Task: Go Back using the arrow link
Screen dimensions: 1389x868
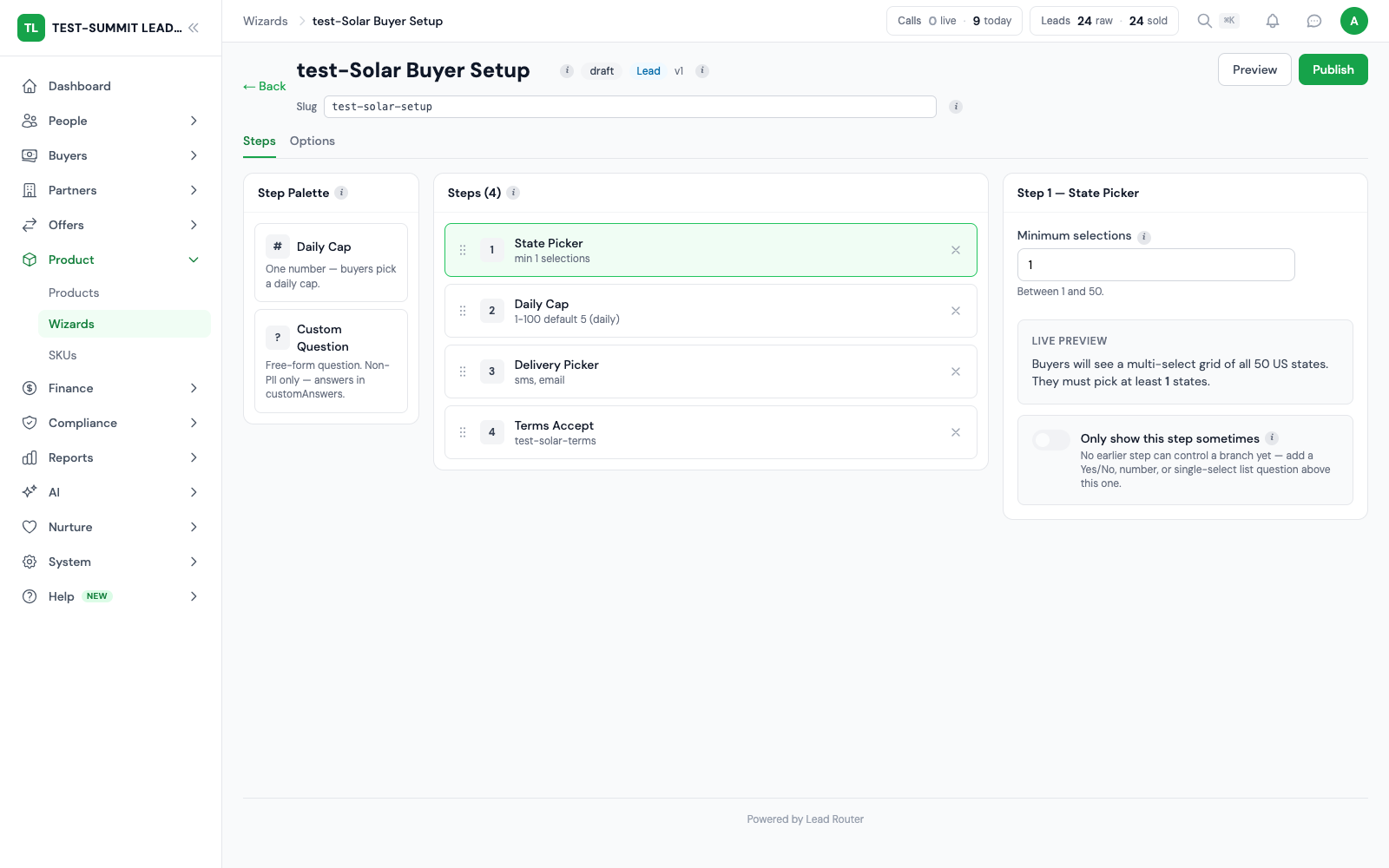Action: tap(264, 86)
